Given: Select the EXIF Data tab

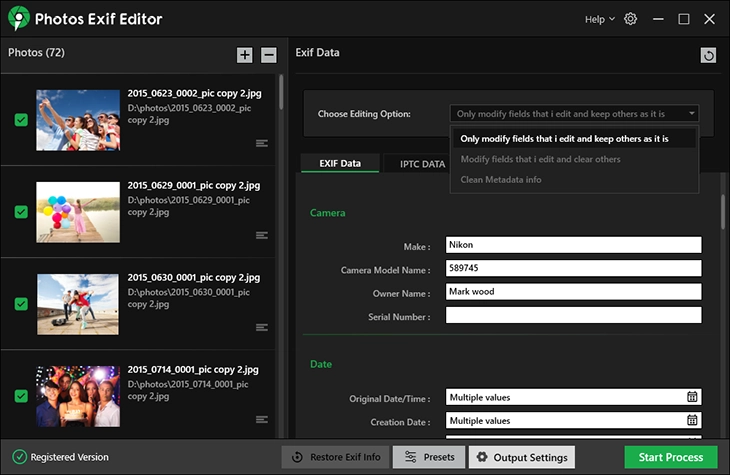Looking at the screenshot, I should [340, 163].
